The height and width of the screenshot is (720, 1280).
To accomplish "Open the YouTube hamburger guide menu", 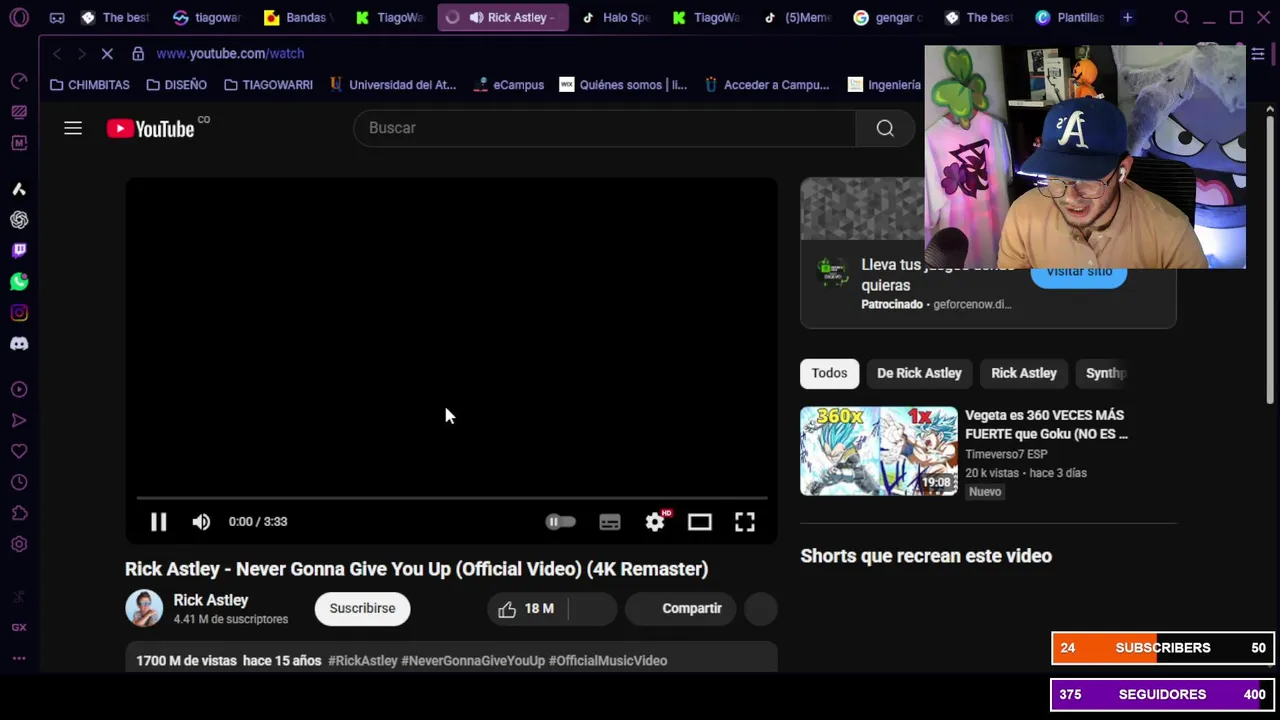I will pyautogui.click(x=73, y=128).
